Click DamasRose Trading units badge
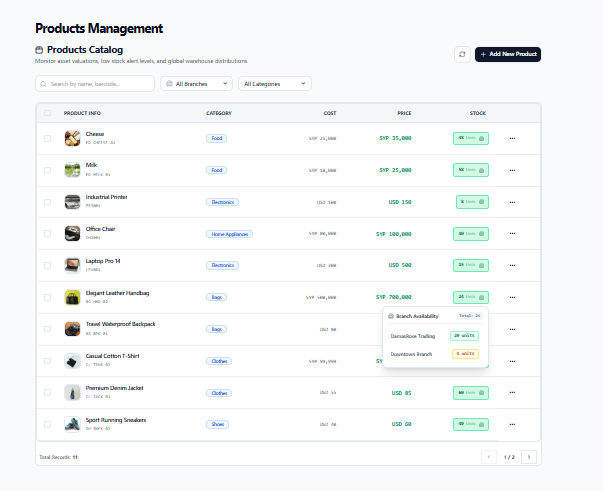Screen dimensions: 603x491 click(x=465, y=336)
